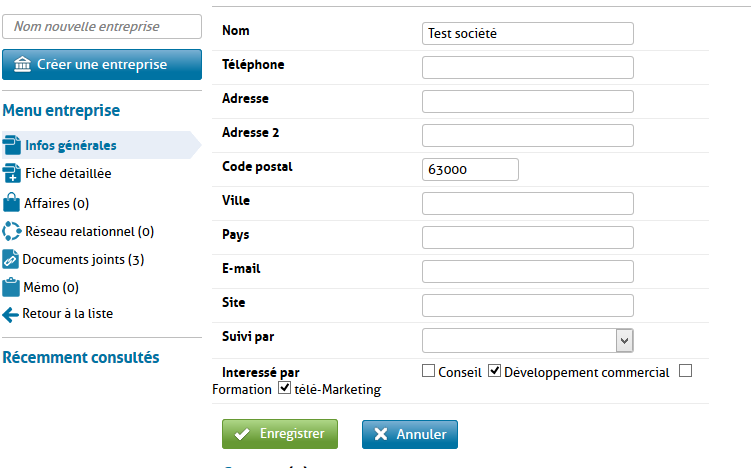Uncheck the Développement commercial checkbox
Screen dimensions: 751x468
pyautogui.click(x=494, y=372)
